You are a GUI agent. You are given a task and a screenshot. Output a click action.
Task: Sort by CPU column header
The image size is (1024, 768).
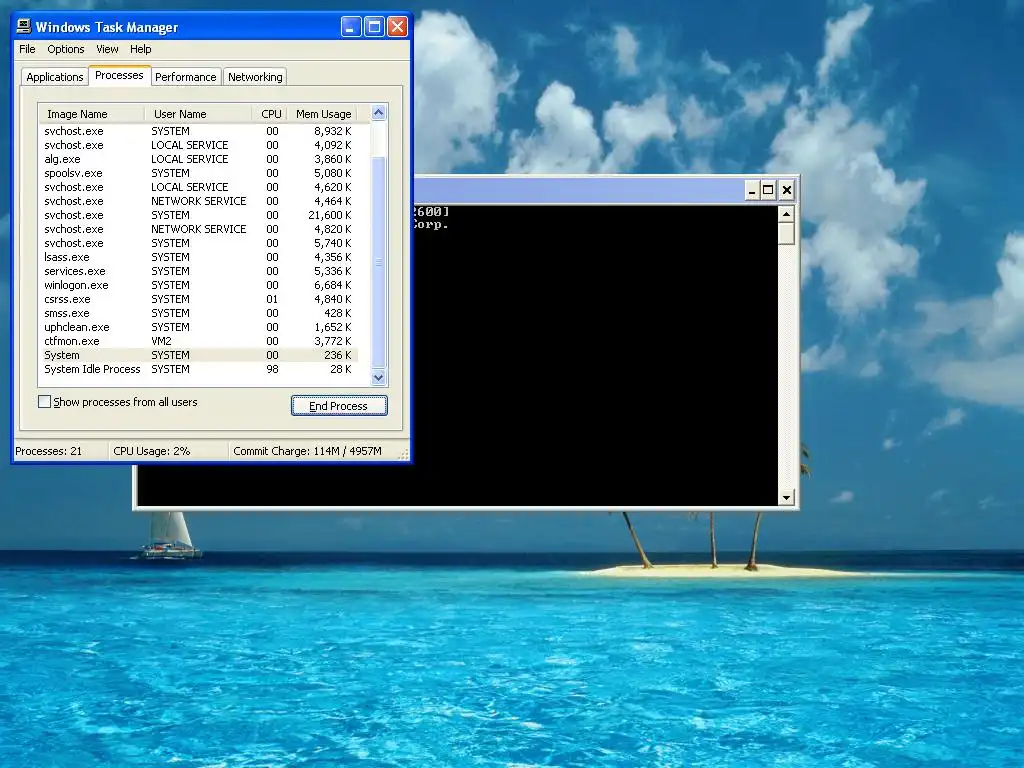tap(270, 114)
